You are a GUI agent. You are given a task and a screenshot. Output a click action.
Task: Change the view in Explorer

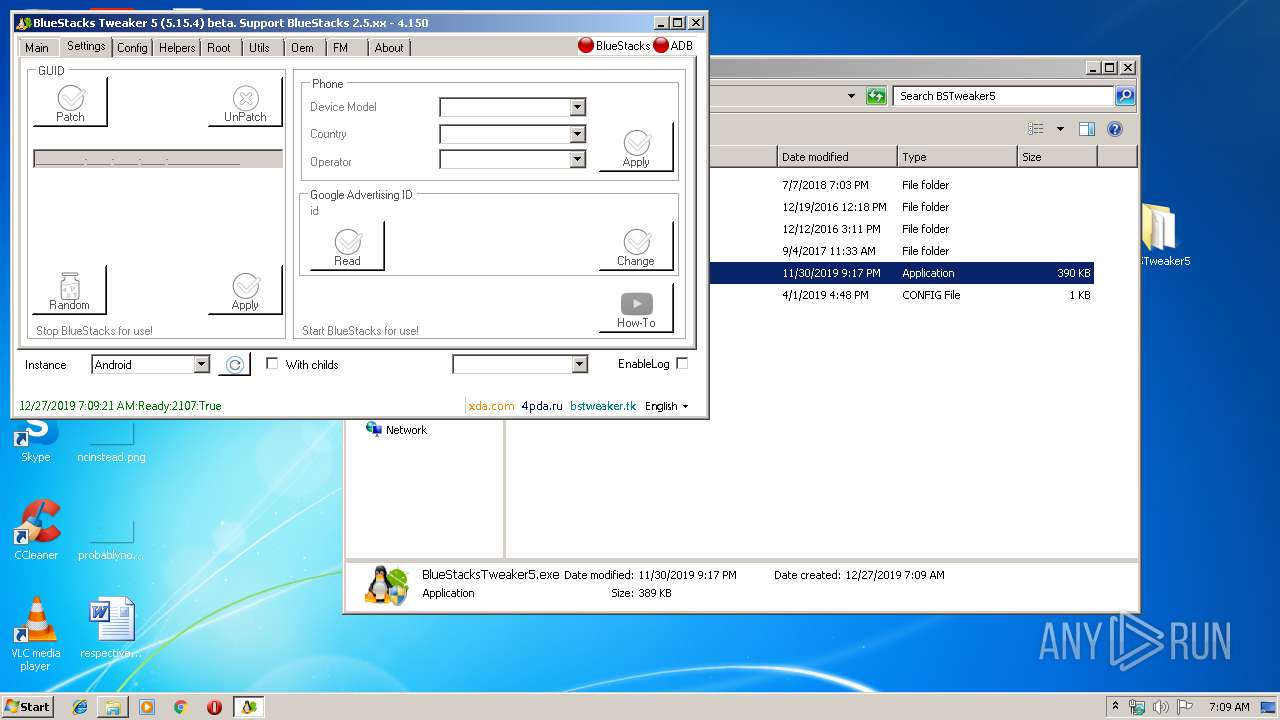pos(1036,129)
